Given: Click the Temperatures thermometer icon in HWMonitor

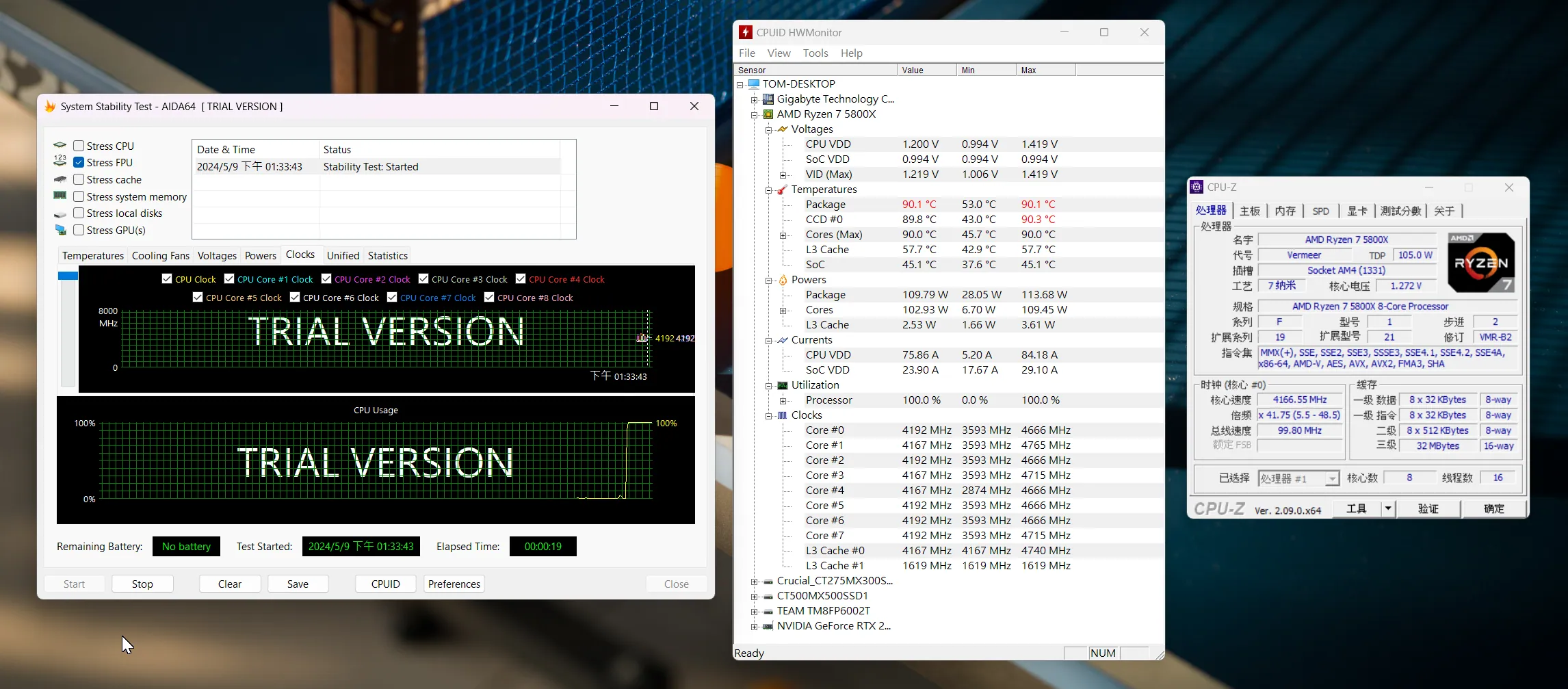Looking at the screenshot, I should (x=783, y=189).
